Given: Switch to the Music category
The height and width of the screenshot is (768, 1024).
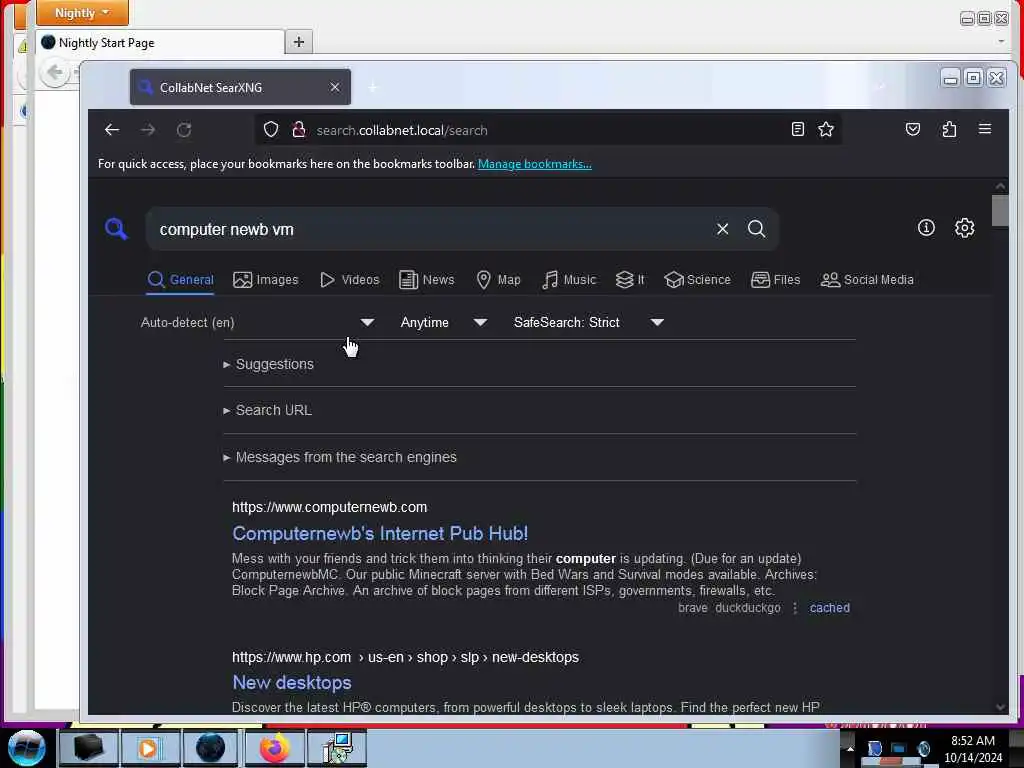Looking at the screenshot, I should [569, 280].
